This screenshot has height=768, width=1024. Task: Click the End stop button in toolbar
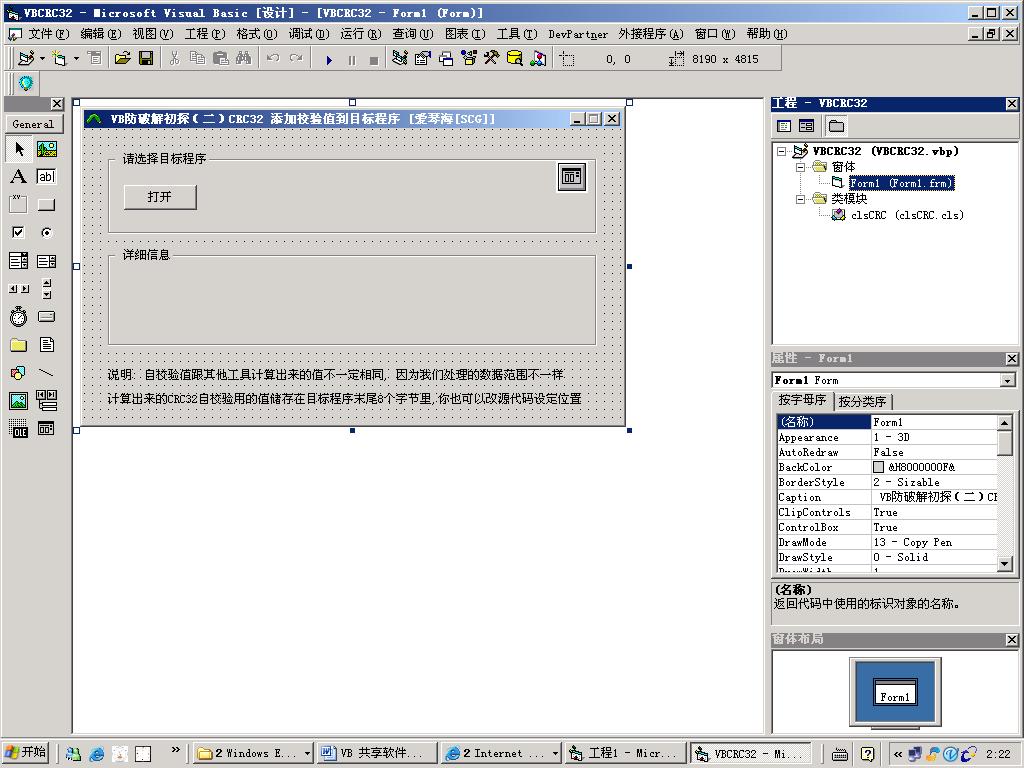[x=374, y=60]
